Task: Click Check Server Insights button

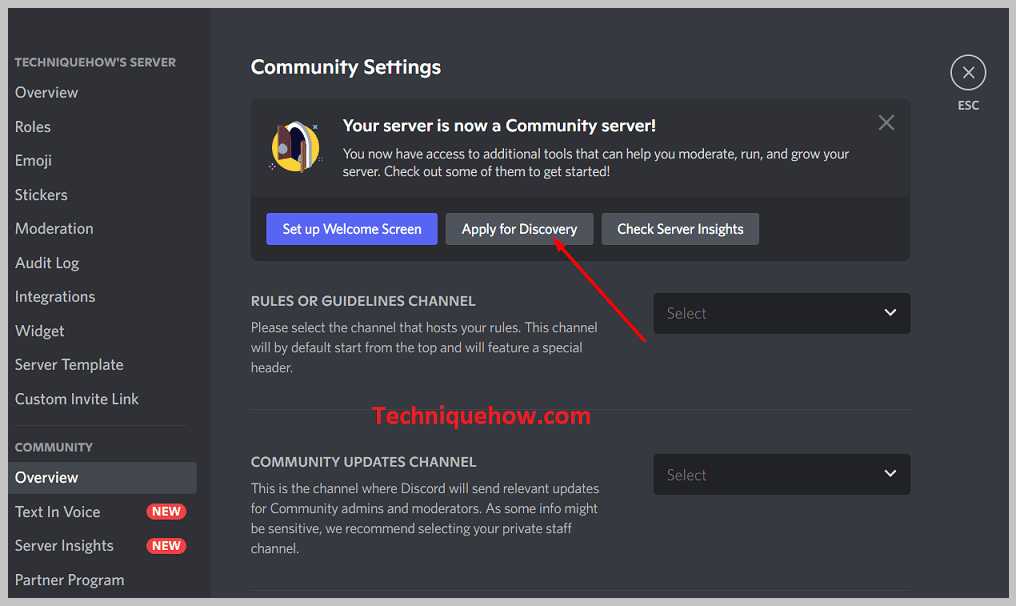Action: 680,229
